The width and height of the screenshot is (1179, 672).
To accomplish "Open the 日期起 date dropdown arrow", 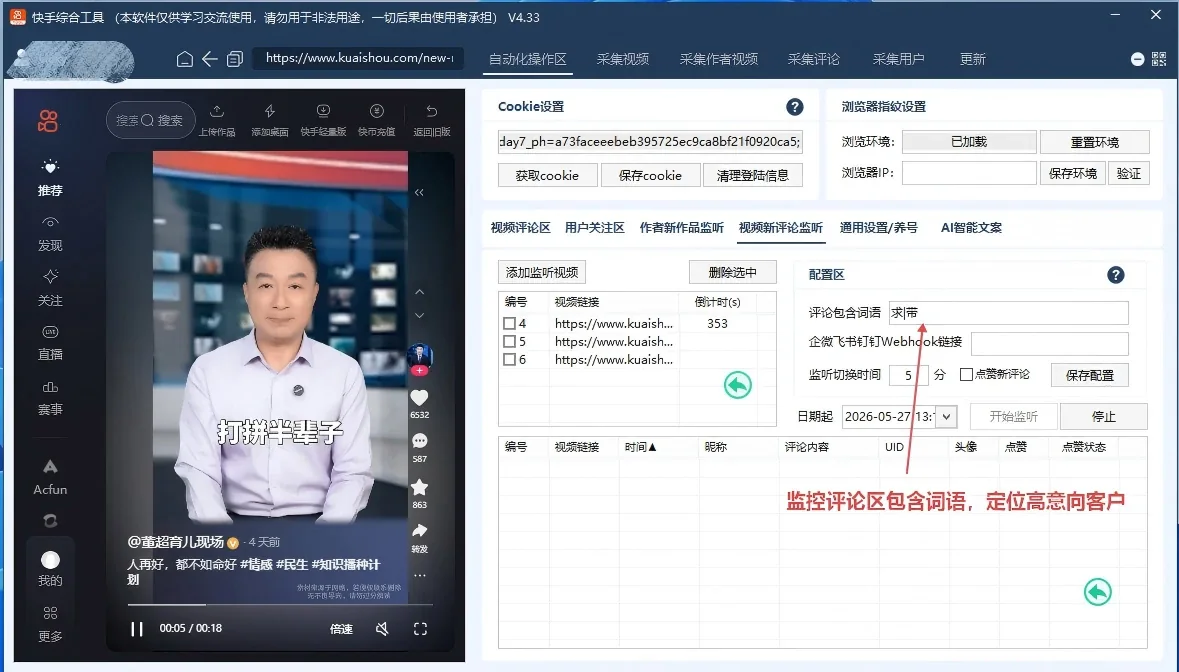I will 946,416.
